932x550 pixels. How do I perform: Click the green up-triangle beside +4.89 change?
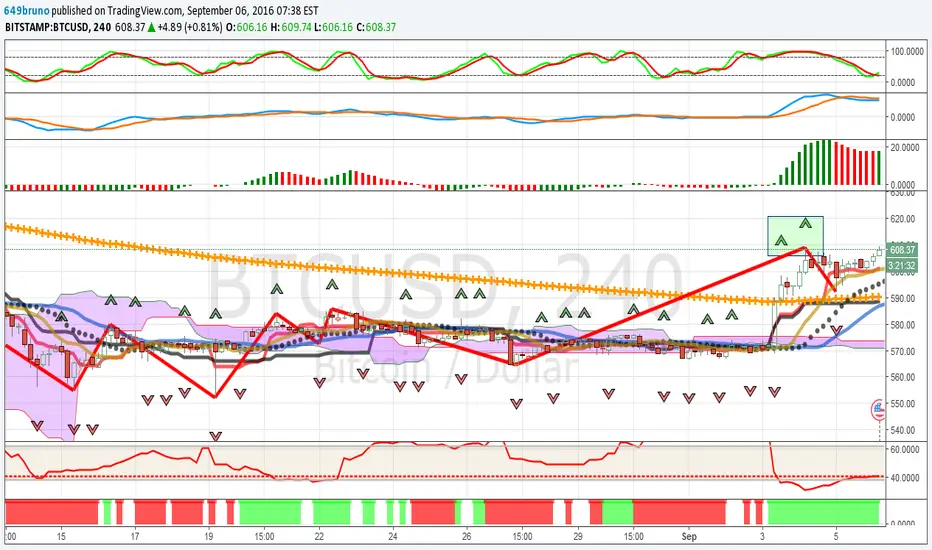[x=152, y=27]
